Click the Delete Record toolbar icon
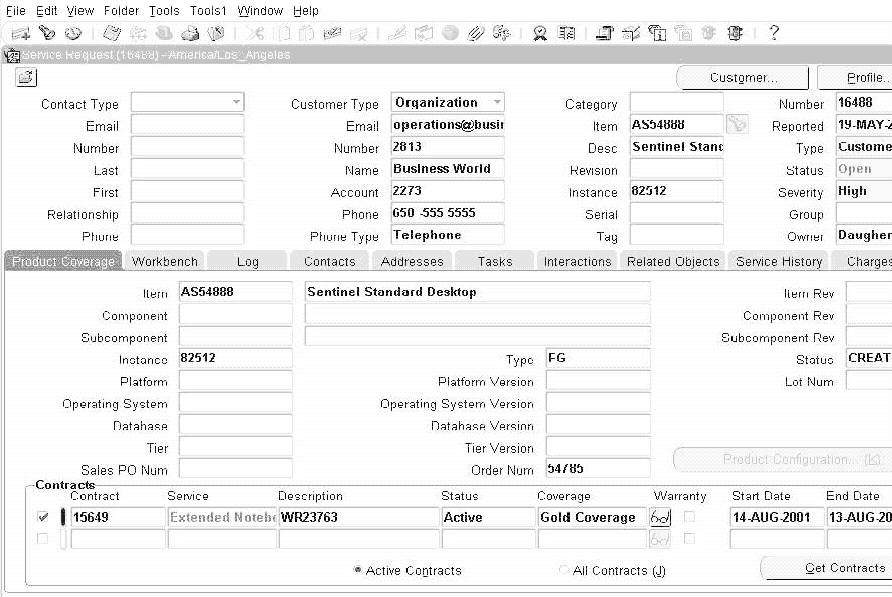The image size is (892, 597). pos(358,34)
